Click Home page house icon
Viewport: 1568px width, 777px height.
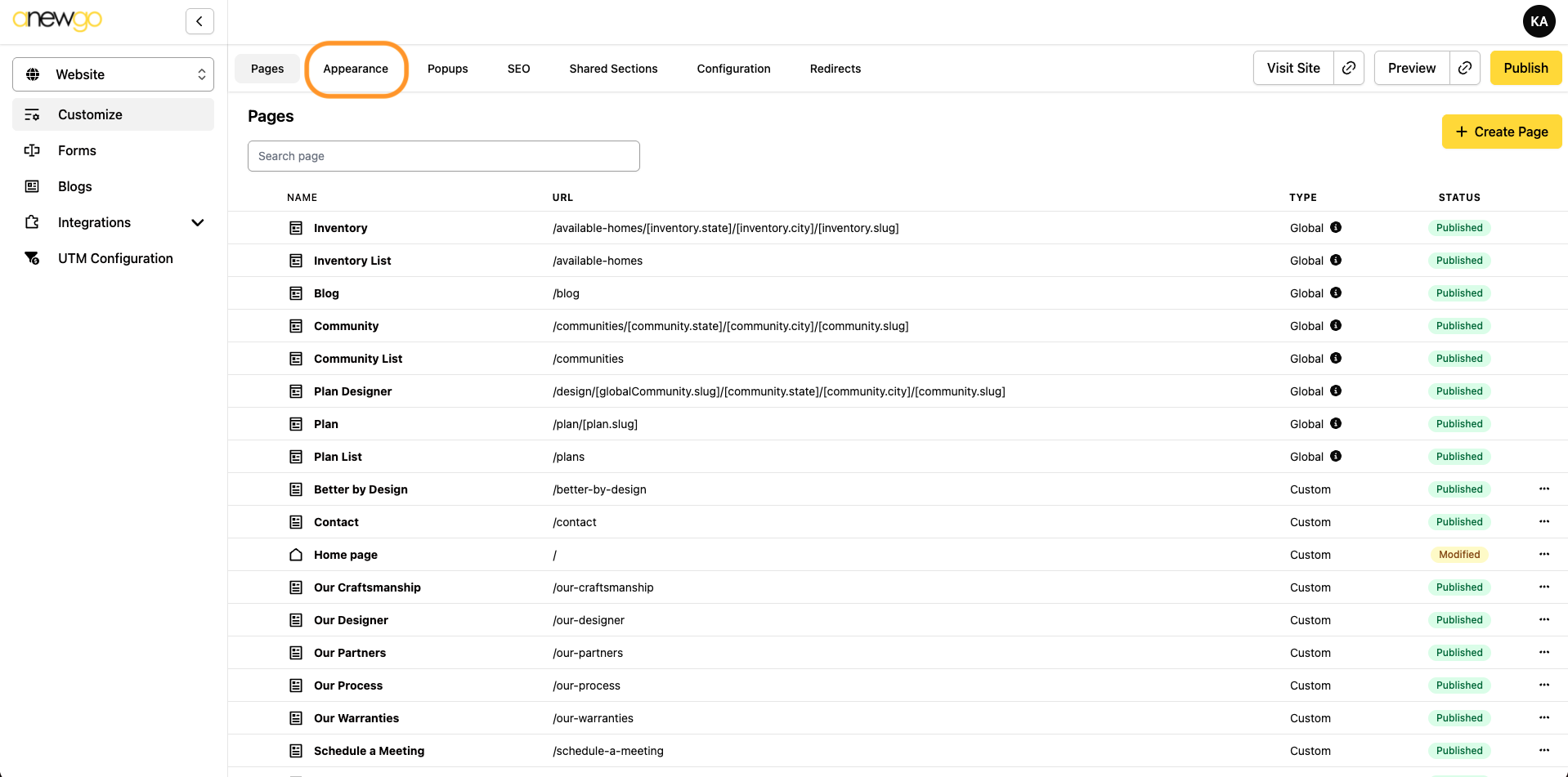(x=296, y=555)
